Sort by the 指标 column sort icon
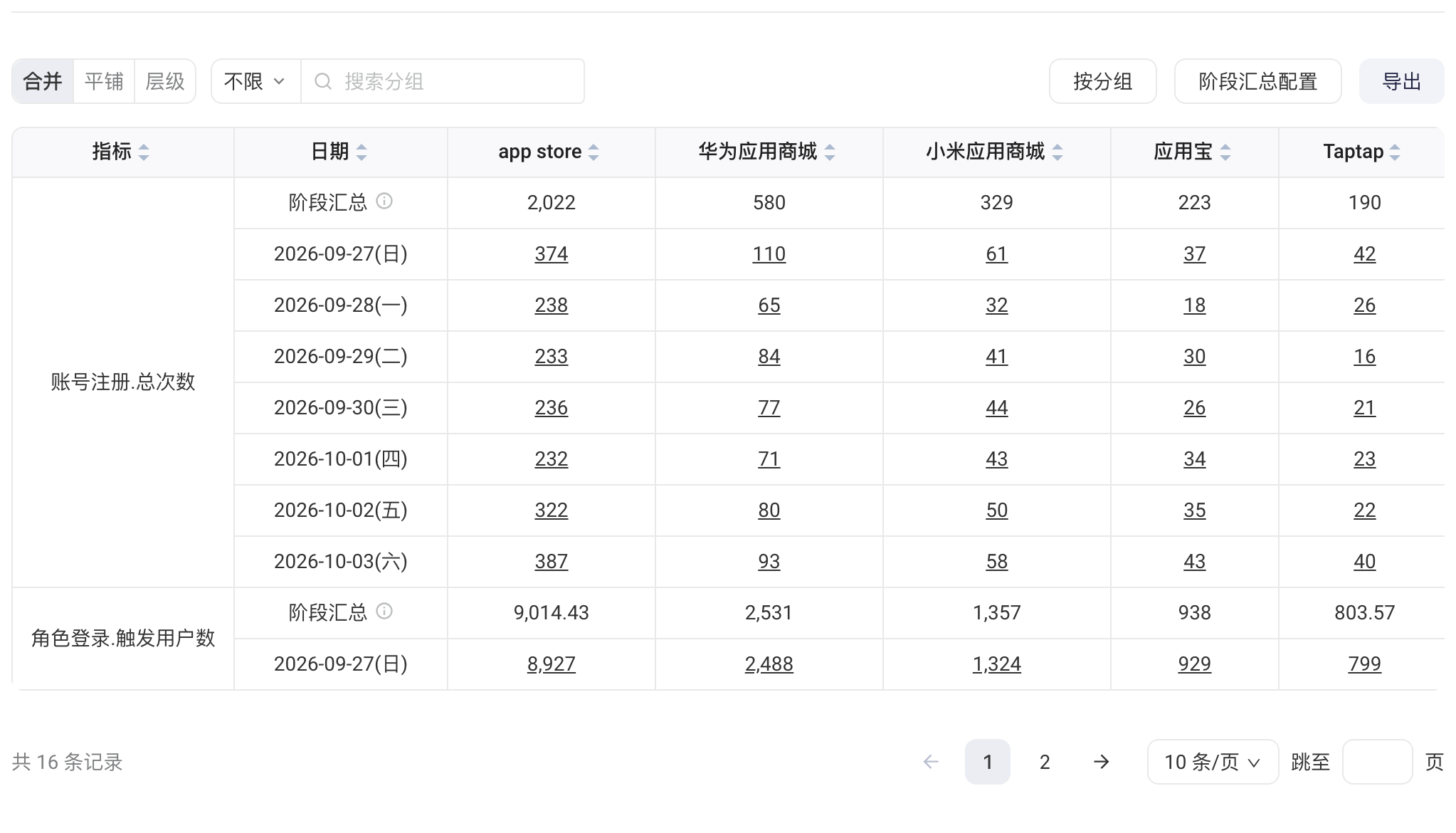Viewport: 1456px width, 833px height. [144, 152]
